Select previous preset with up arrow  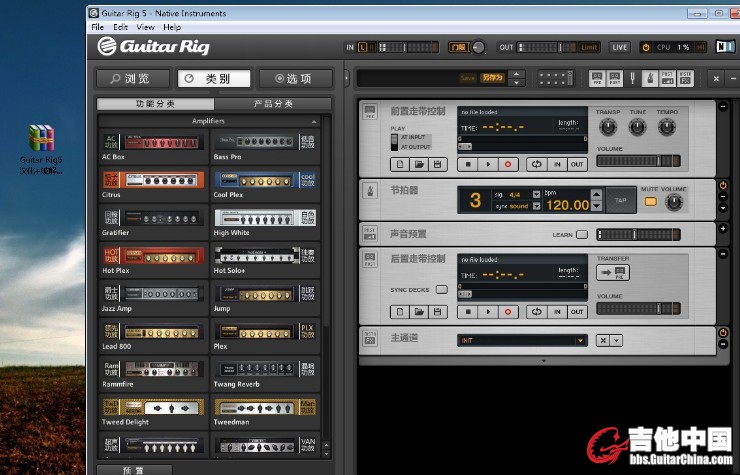[x=517, y=74]
